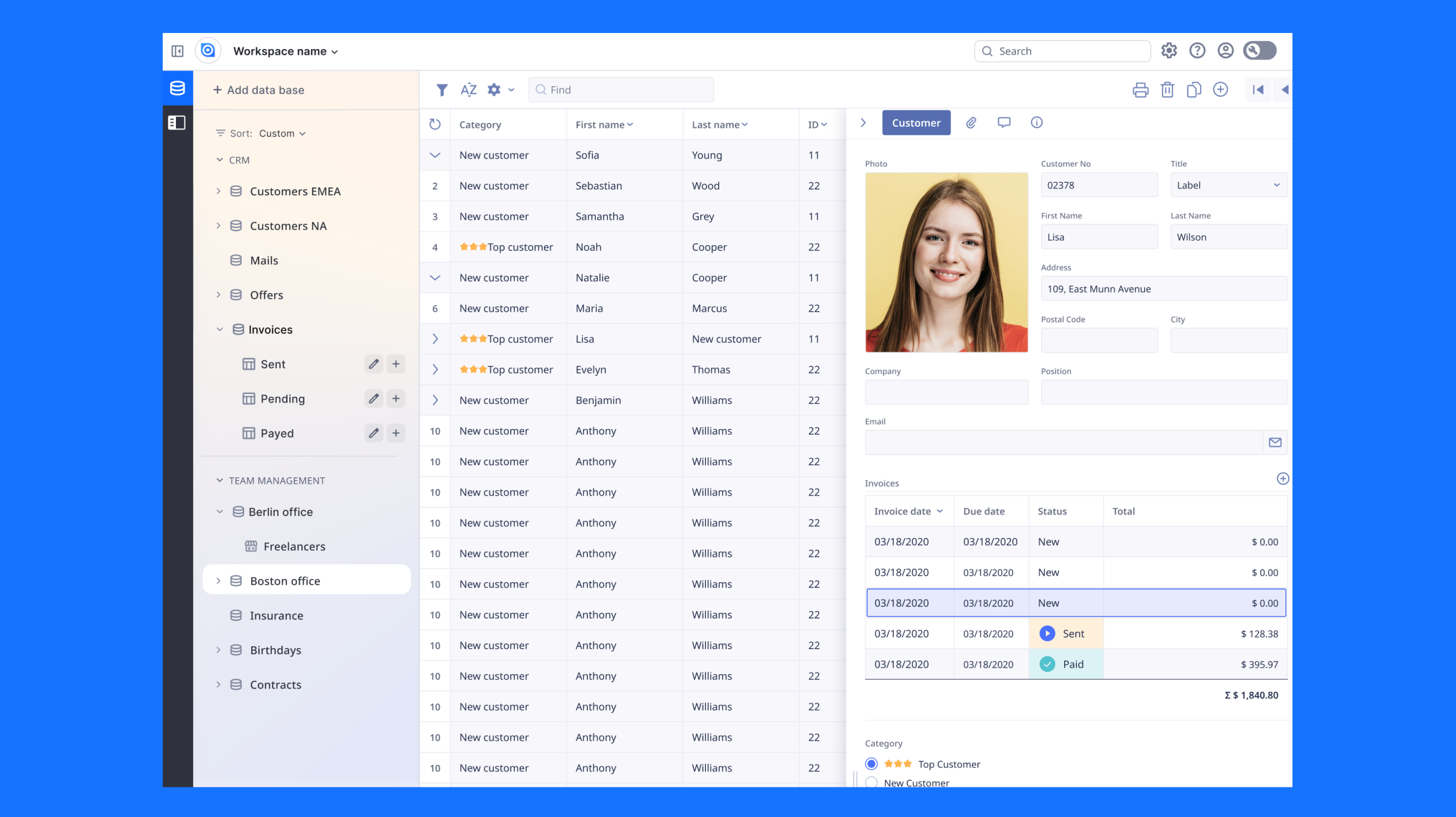Collapse the TEAM MANAGEMENT section
The height and width of the screenshot is (817, 1456).
[x=219, y=480]
